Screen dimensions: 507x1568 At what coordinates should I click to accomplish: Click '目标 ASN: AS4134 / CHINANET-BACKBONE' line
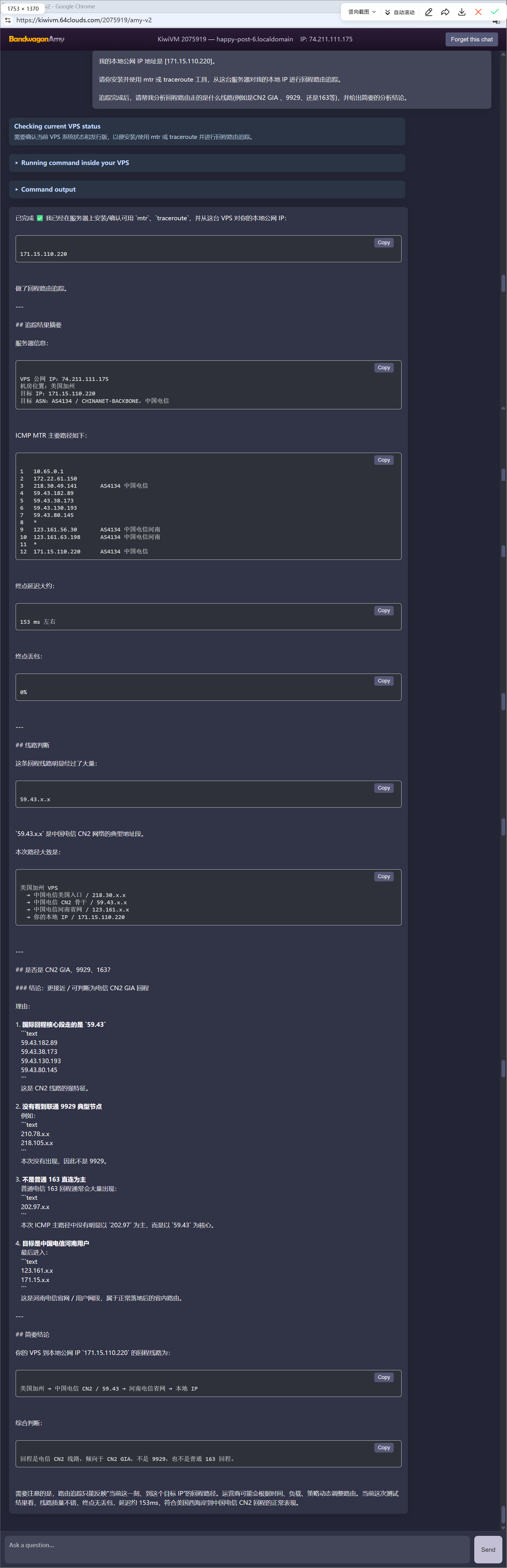94,401
